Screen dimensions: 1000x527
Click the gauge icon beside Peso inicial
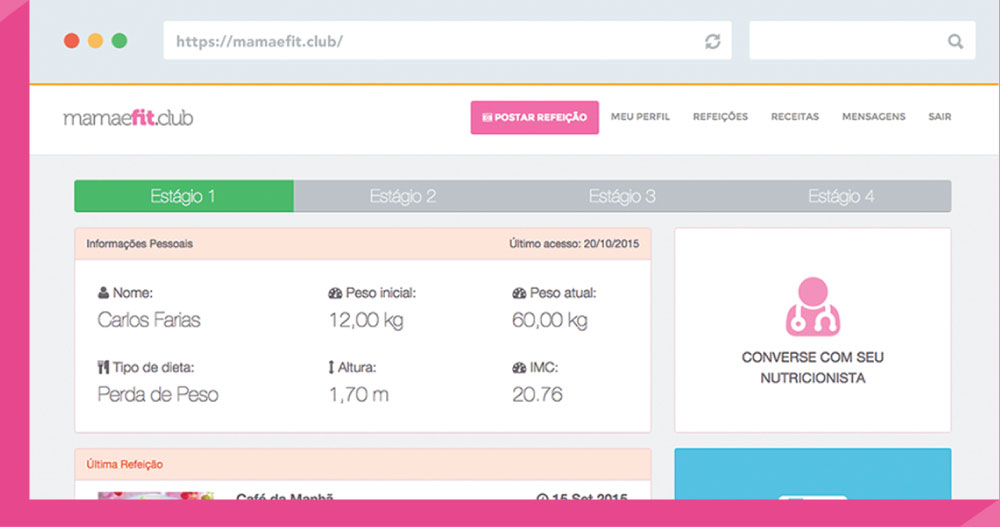(x=335, y=293)
